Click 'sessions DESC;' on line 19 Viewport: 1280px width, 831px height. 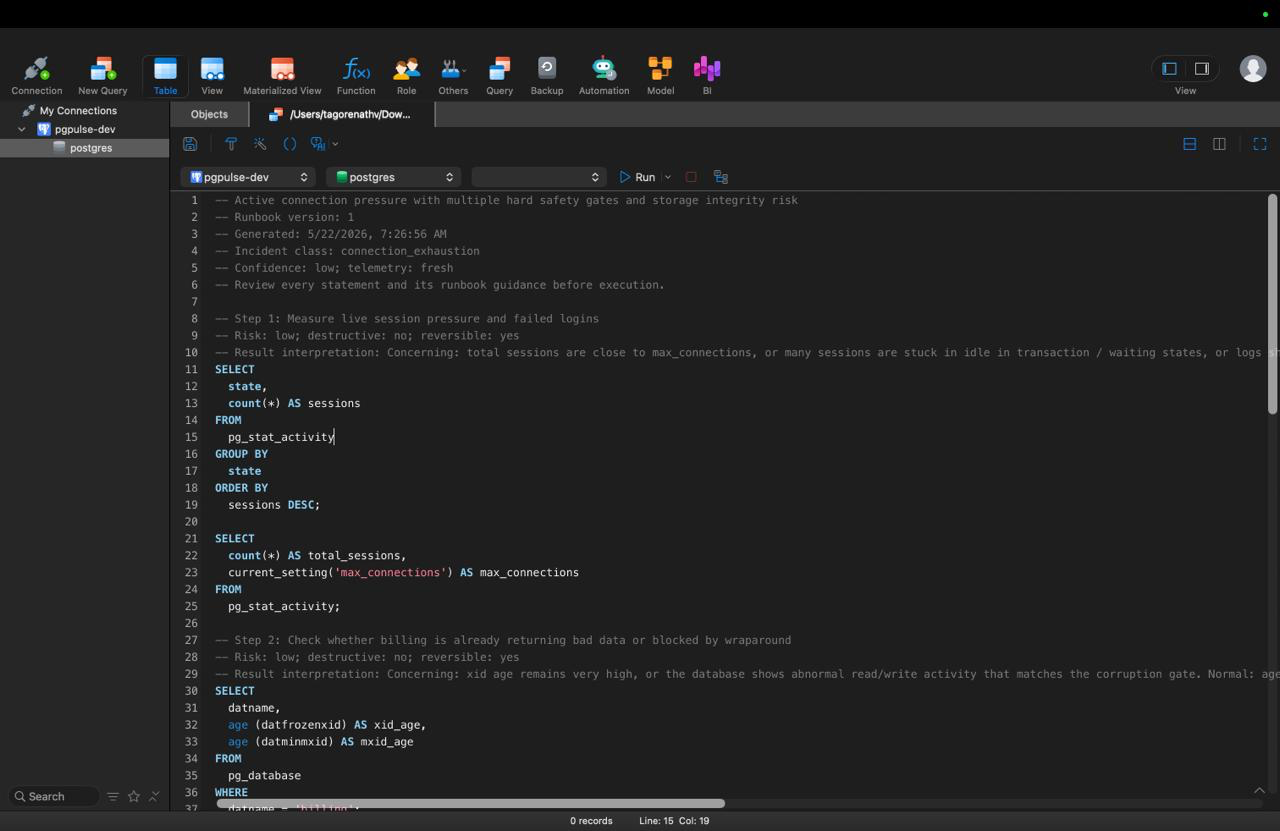[x=274, y=505]
